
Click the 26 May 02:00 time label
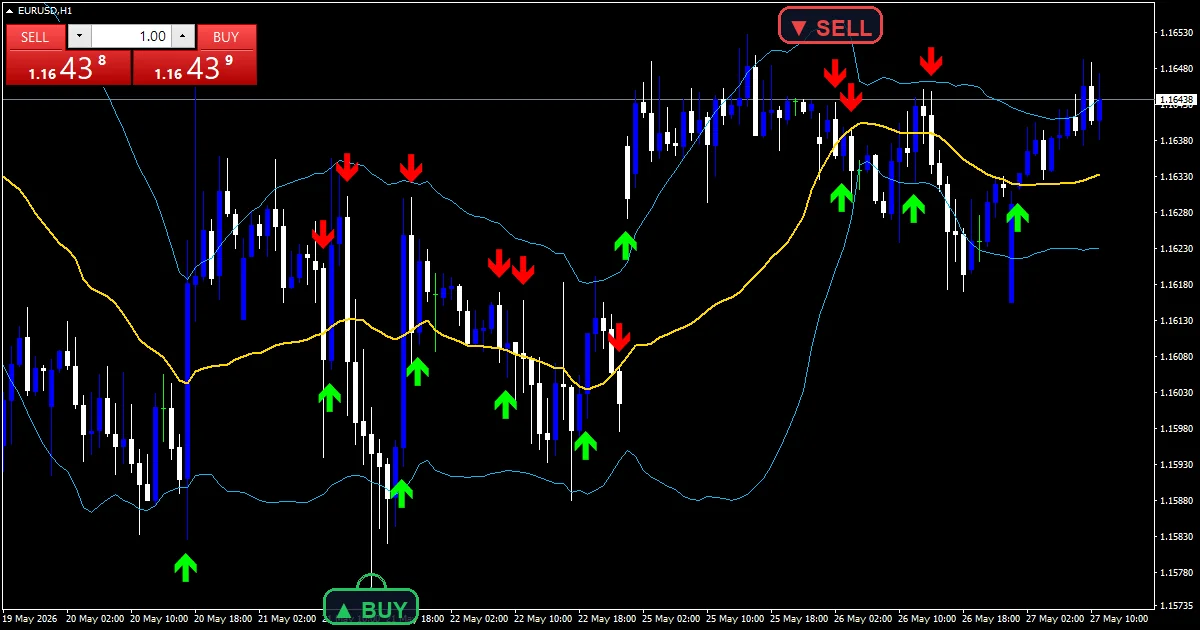(x=865, y=619)
